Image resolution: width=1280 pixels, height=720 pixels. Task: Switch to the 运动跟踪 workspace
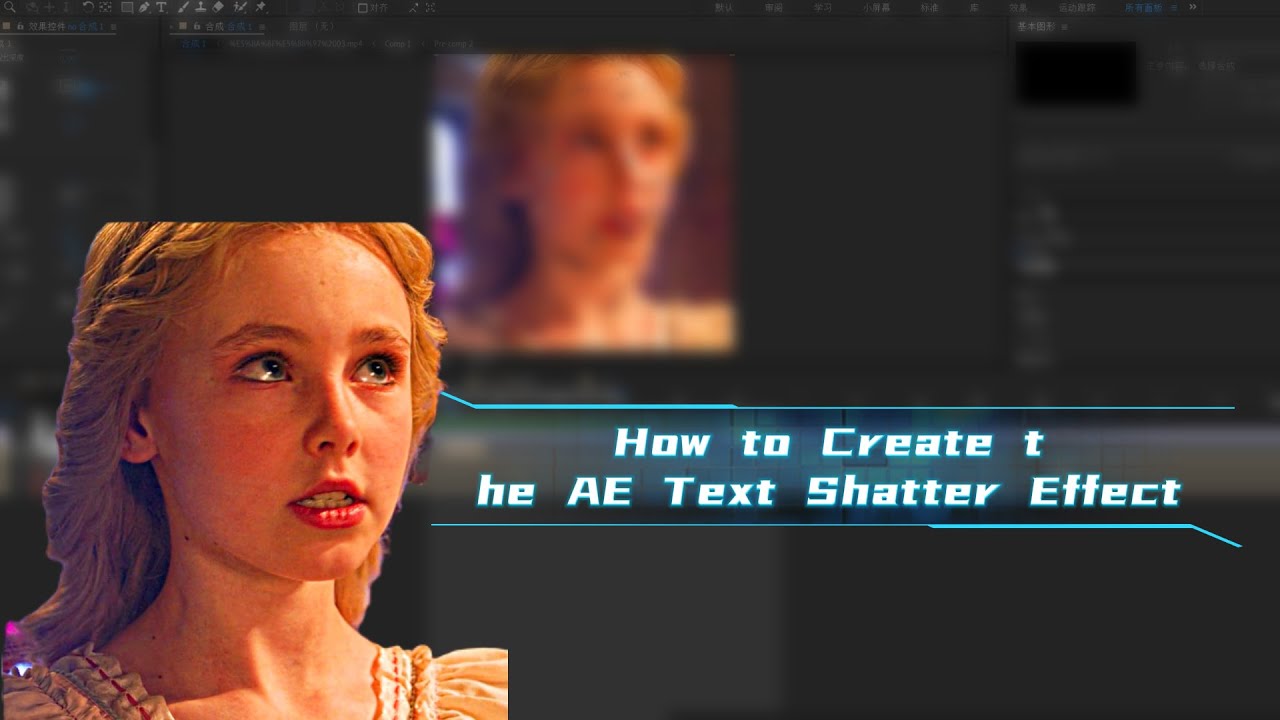tap(1077, 8)
